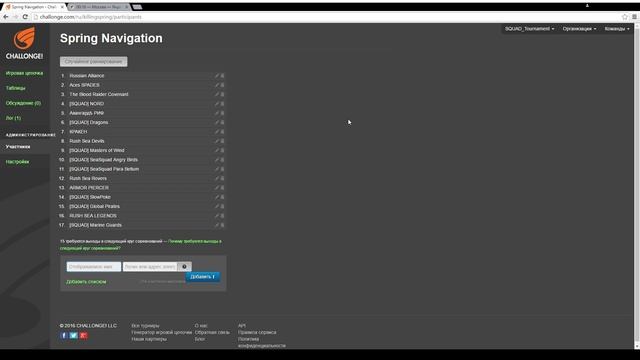Open Challonge Facebook page icon in footer
Screen dimensions: 640x360
click(x=64, y=336)
